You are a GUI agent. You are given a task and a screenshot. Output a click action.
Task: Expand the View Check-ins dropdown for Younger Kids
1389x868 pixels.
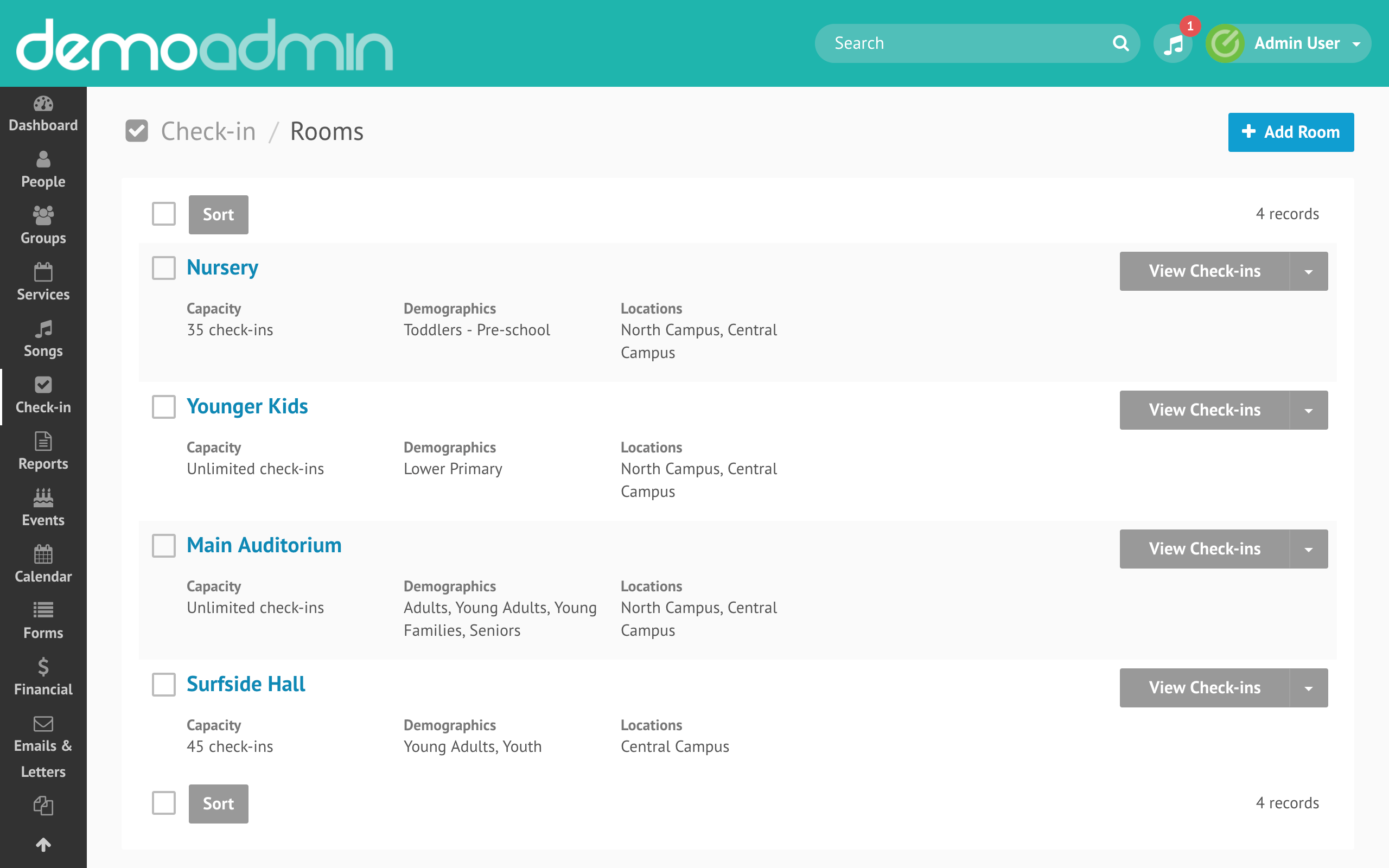(x=1309, y=410)
